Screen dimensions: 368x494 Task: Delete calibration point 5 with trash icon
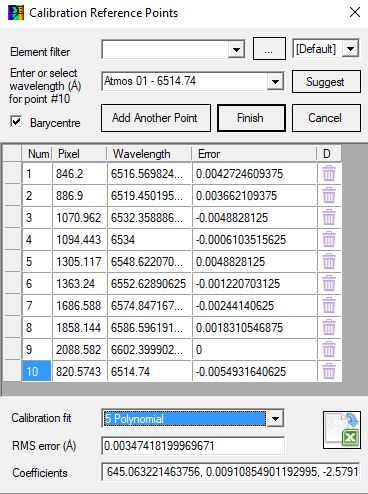click(329, 262)
